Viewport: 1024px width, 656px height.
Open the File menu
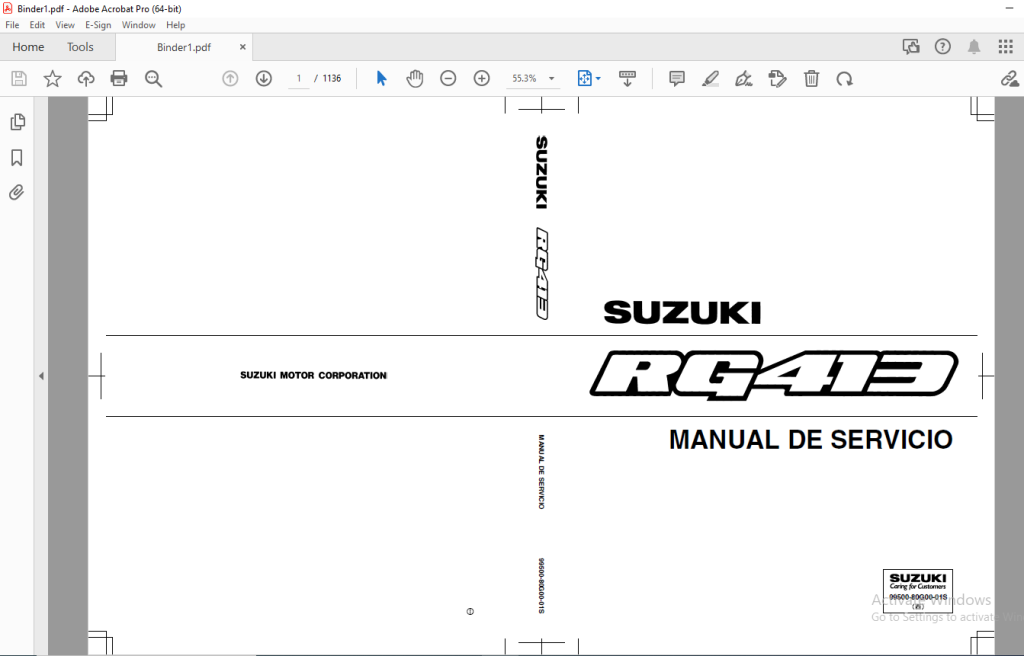coord(12,25)
